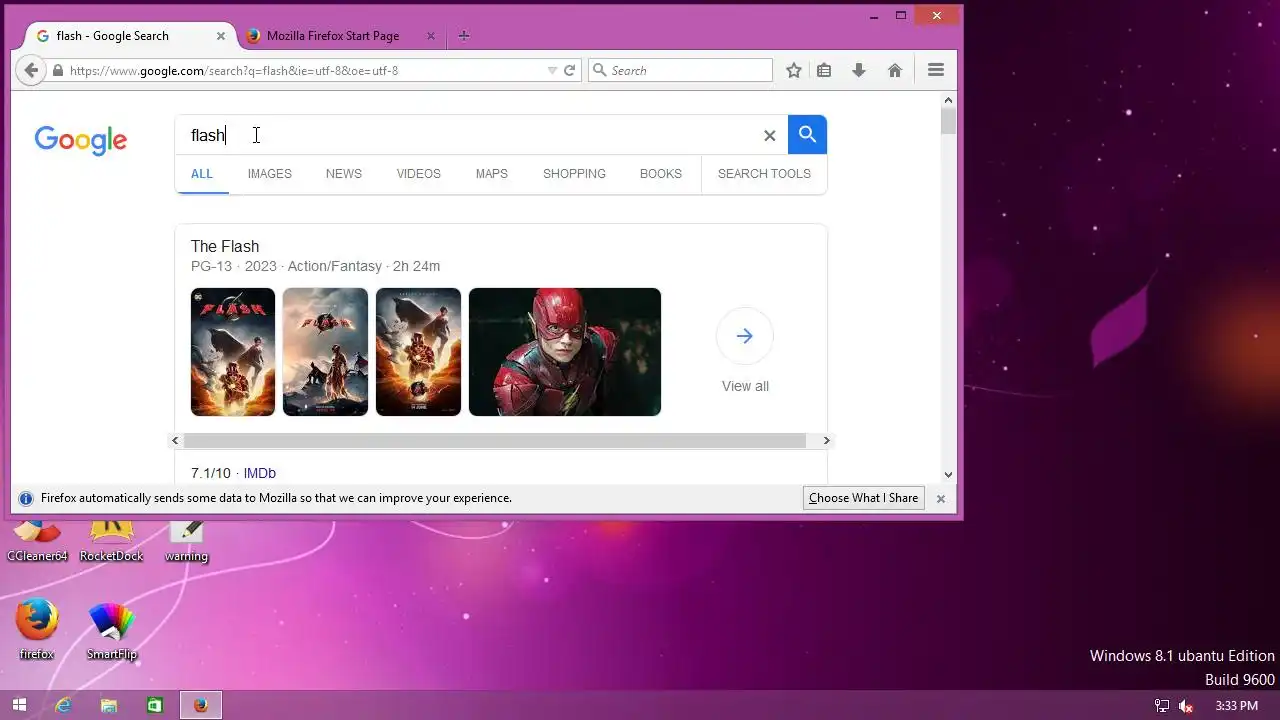The image size is (1280, 720).
Task: Click Choose What I Share button
Action: coord(863,498)
